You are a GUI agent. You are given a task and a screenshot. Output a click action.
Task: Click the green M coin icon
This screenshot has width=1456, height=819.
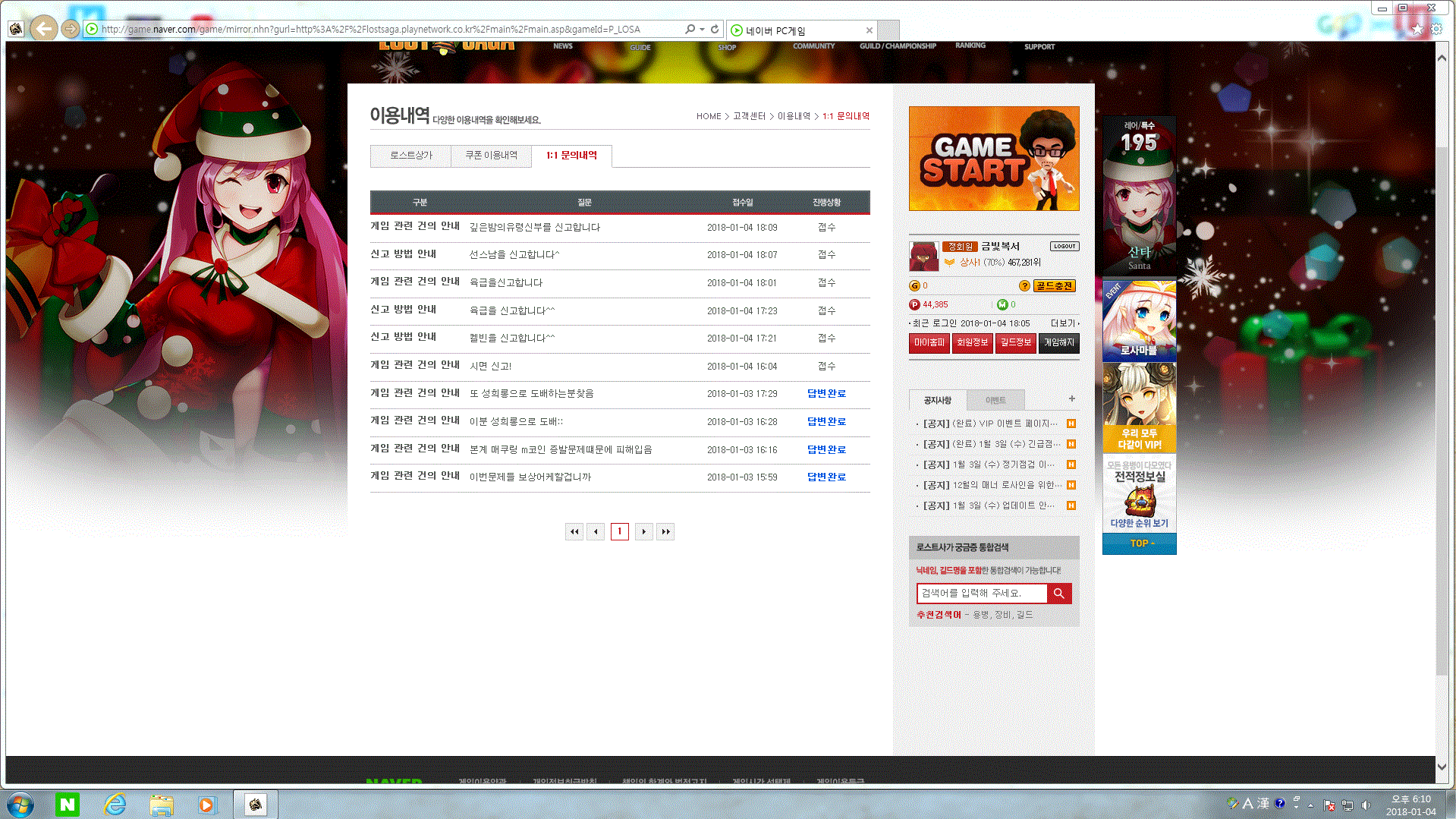[x=1002, y=305]
